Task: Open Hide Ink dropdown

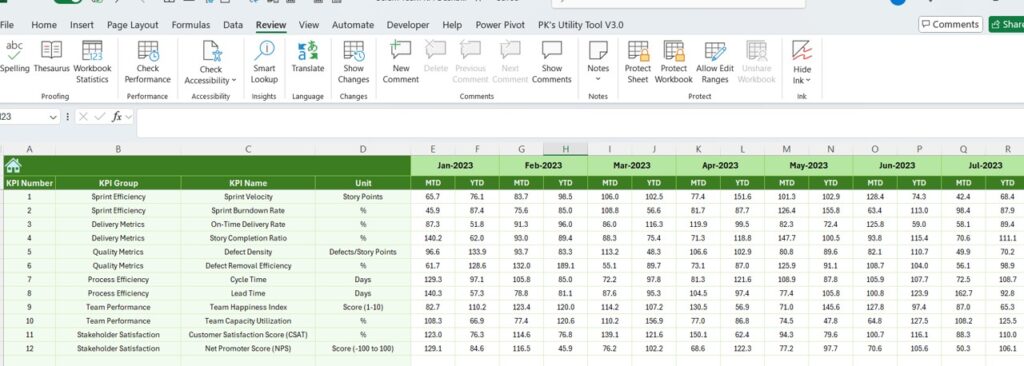Action: (x=802, y=63)
